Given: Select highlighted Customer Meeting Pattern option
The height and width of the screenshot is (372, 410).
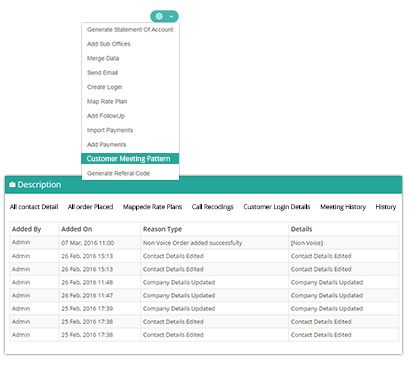Looking at the screenshot, I should (x=130, y=159).
